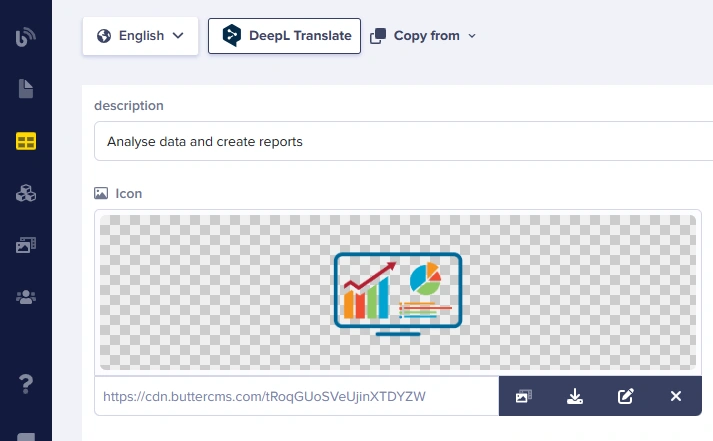Screen dimensions: 713x441
Task: Open Content Types via stacked cubes icon
Action: [x=25, y=193]
